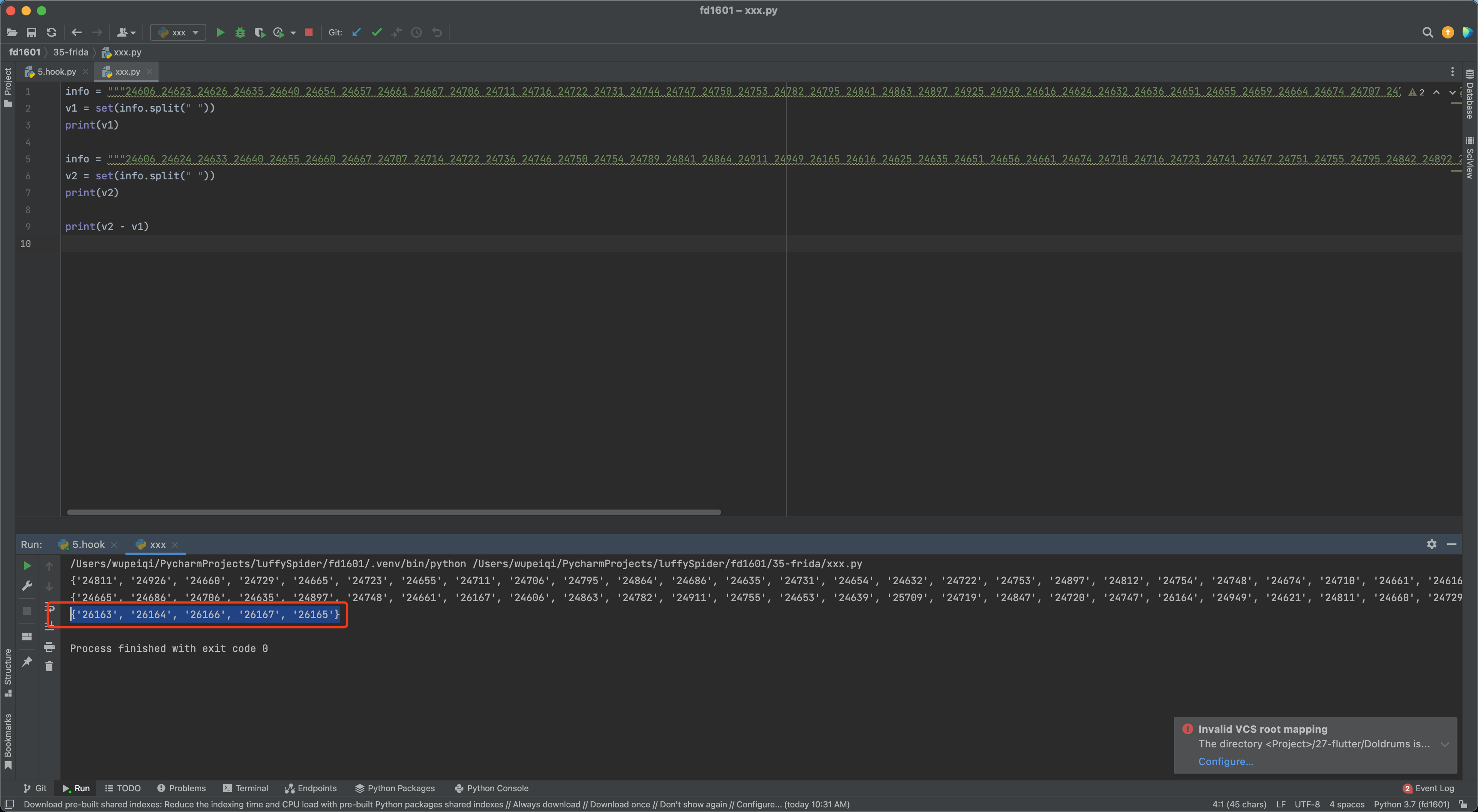Open the Problems tool window
The height and width of the screenshot is (812, 1478).
181,789
